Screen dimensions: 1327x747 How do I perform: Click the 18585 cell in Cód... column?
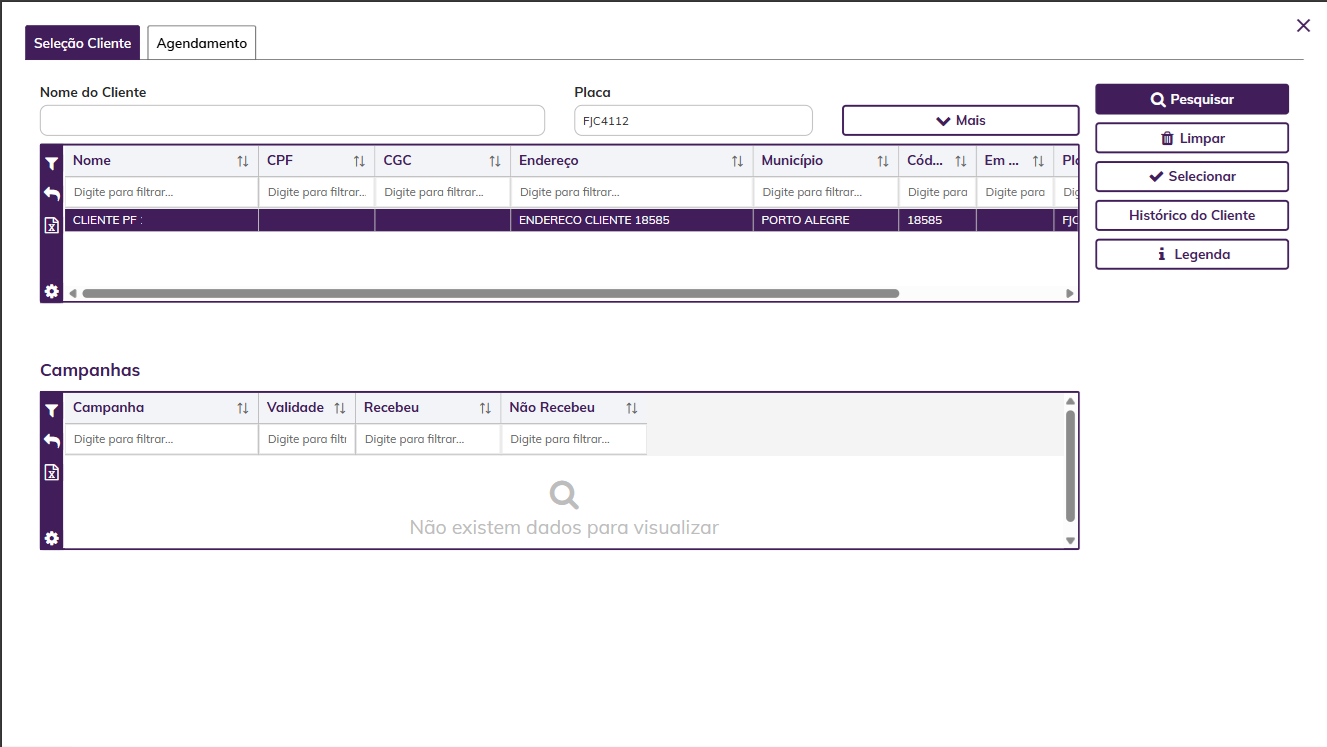[x=937, y=220]
